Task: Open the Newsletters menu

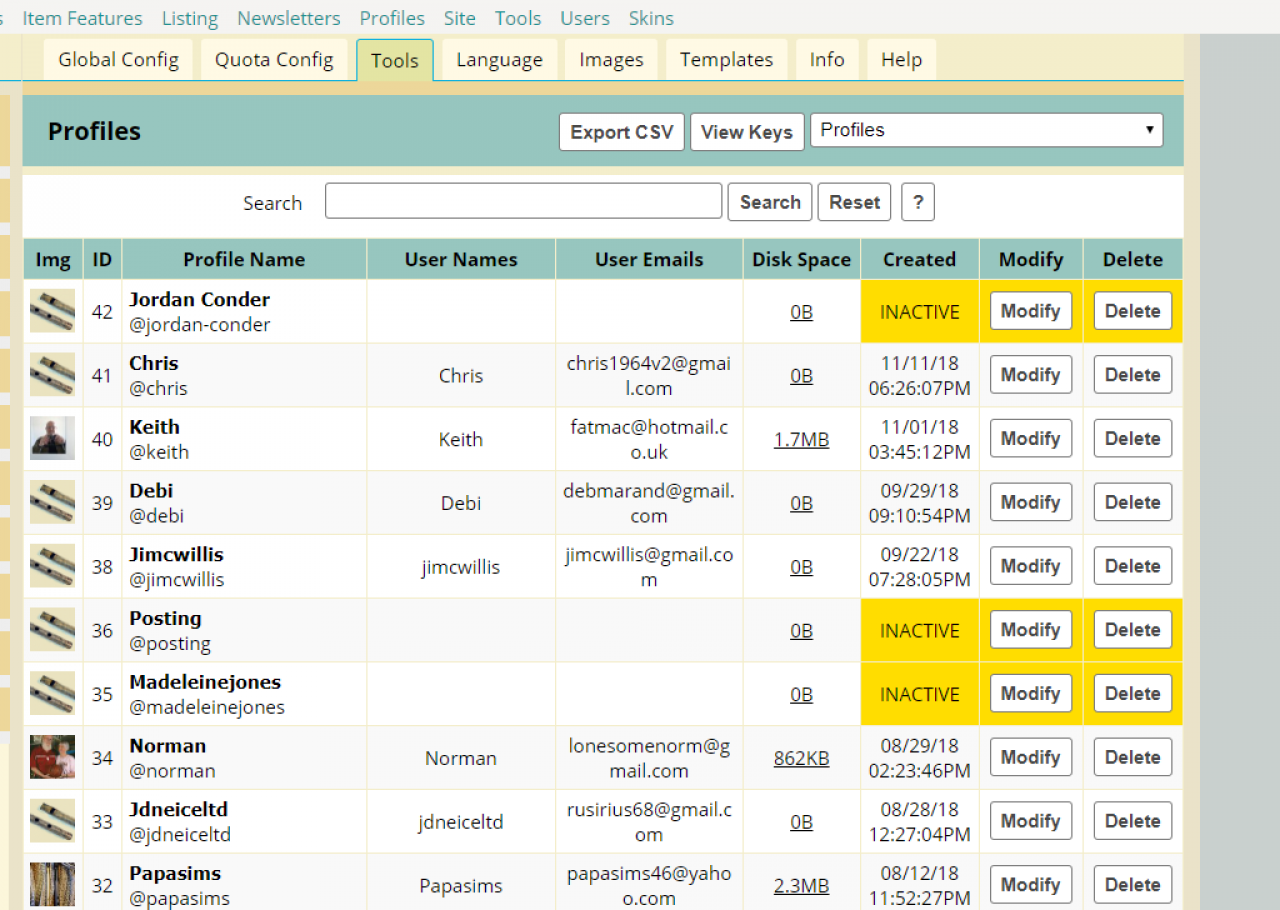Action: coord(288,18)
